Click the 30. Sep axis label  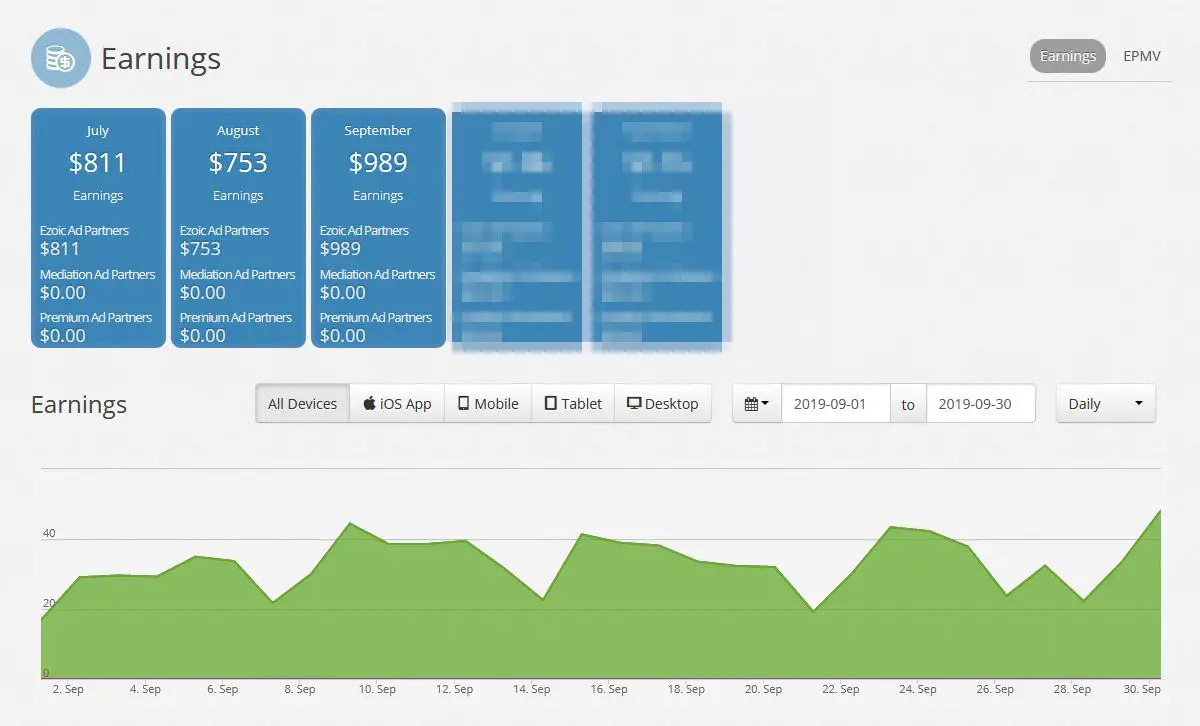1141,689
